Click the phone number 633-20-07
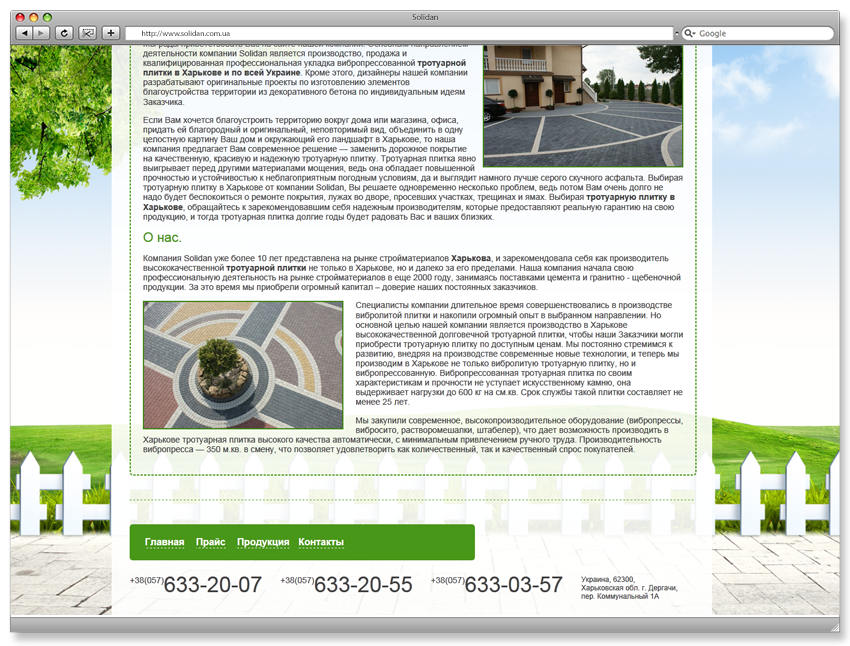This screenshot has width=850, height=646. (x=212, y=585)
